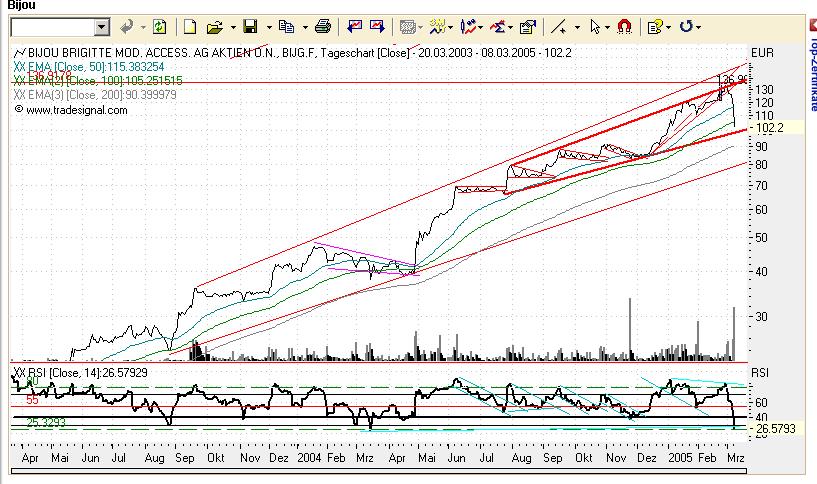The width and height of the screenshot is (817, 484).
Task: Select the trend line drawing tool
Action: [x=559, y=27]
